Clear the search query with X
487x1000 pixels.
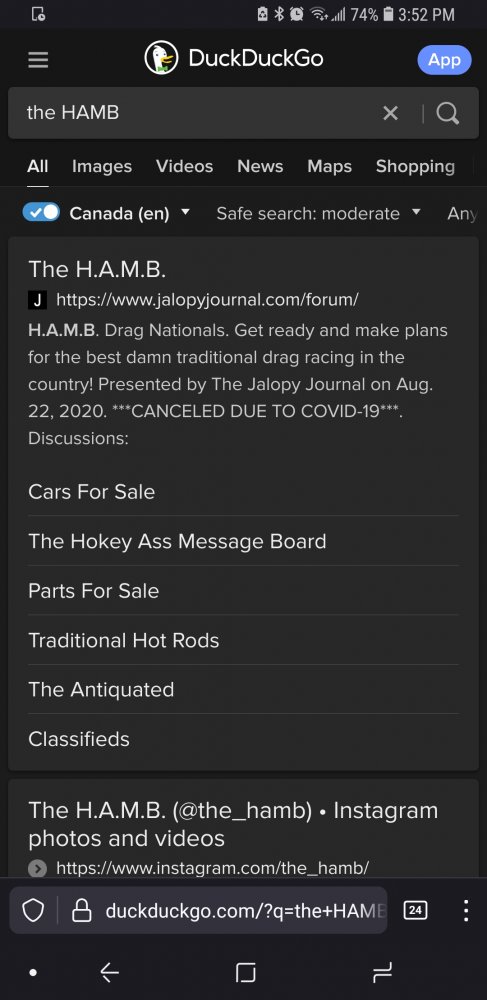tap(390, 114)
